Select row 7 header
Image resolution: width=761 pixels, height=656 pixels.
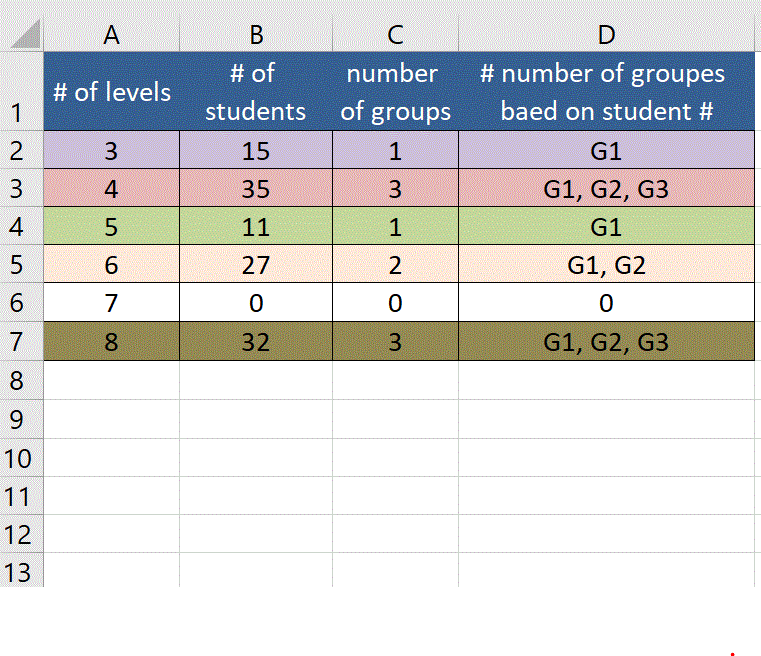(x=21, y=341)
